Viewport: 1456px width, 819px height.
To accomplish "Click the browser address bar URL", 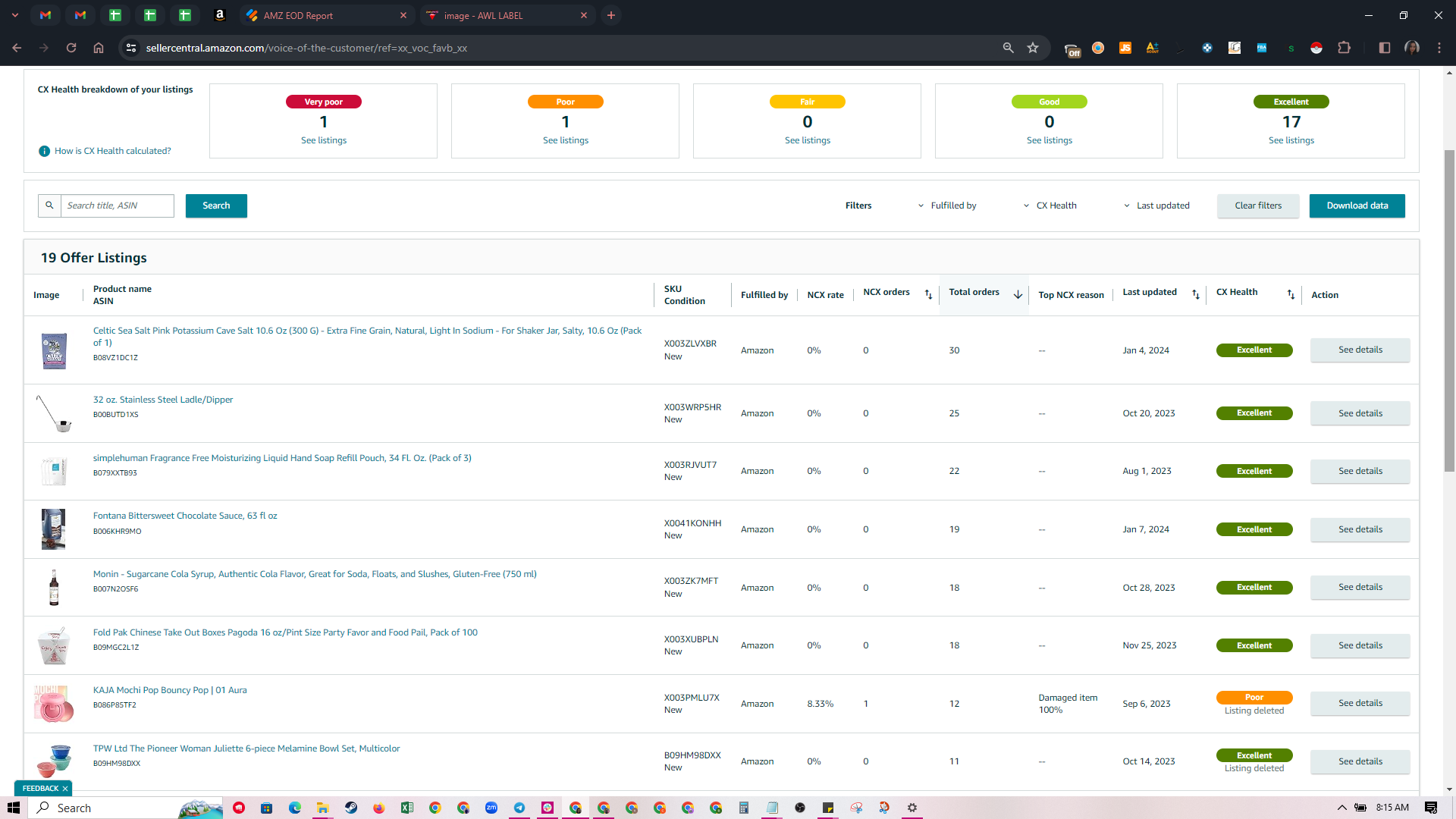I will coord(306,48).
